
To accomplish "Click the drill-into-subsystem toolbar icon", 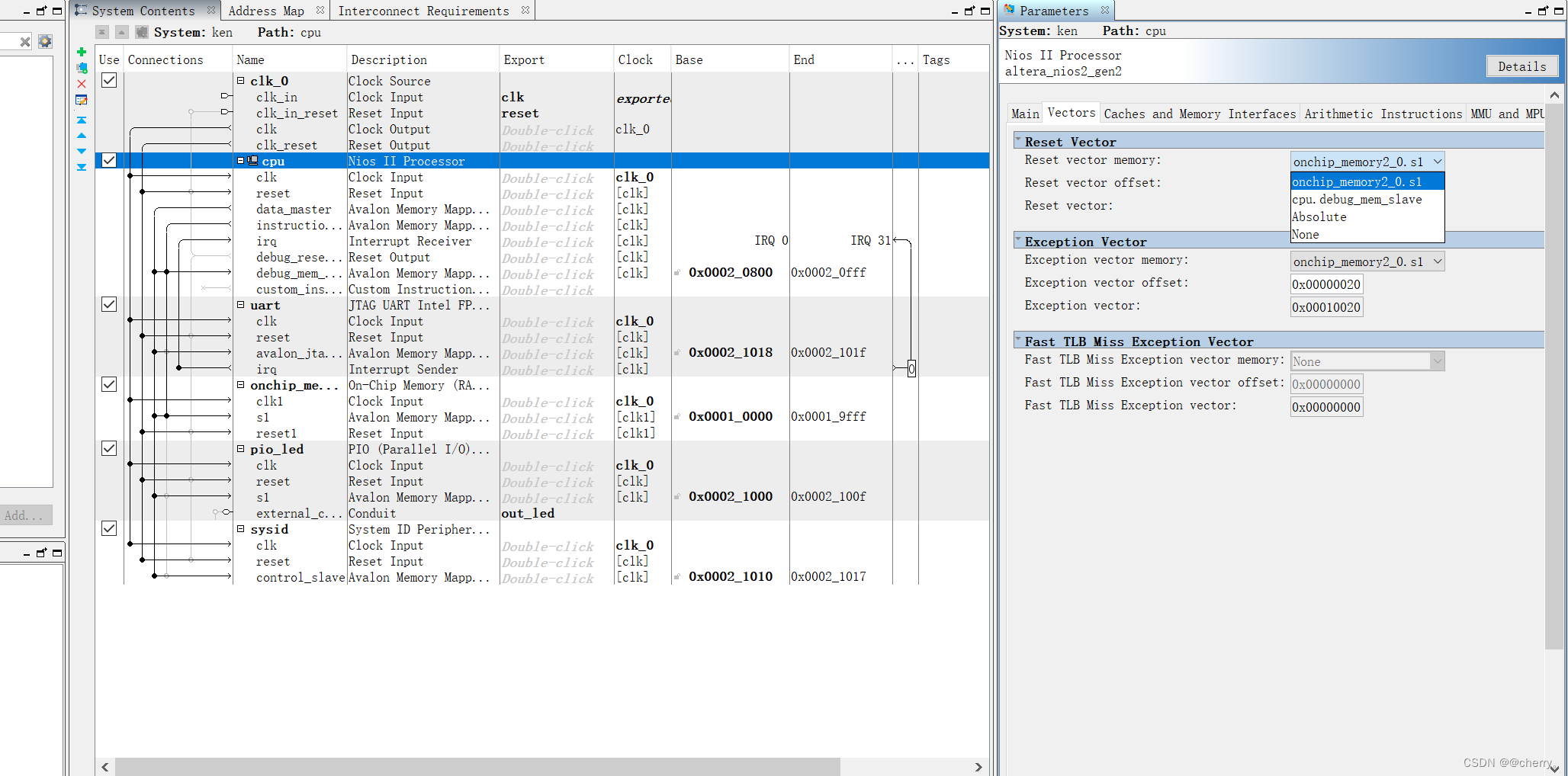I will pyautogui.click(x=141, y=32).
